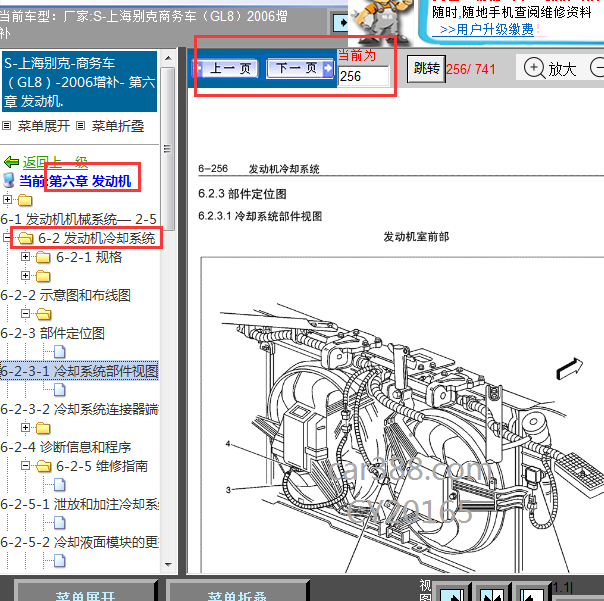Image resolution: width=604 pixels, height=601 pixels.
Task: Collapse the 6-2 发动机冷却系统 tree node
Action: pyautogui.click(x=6, y=238)
